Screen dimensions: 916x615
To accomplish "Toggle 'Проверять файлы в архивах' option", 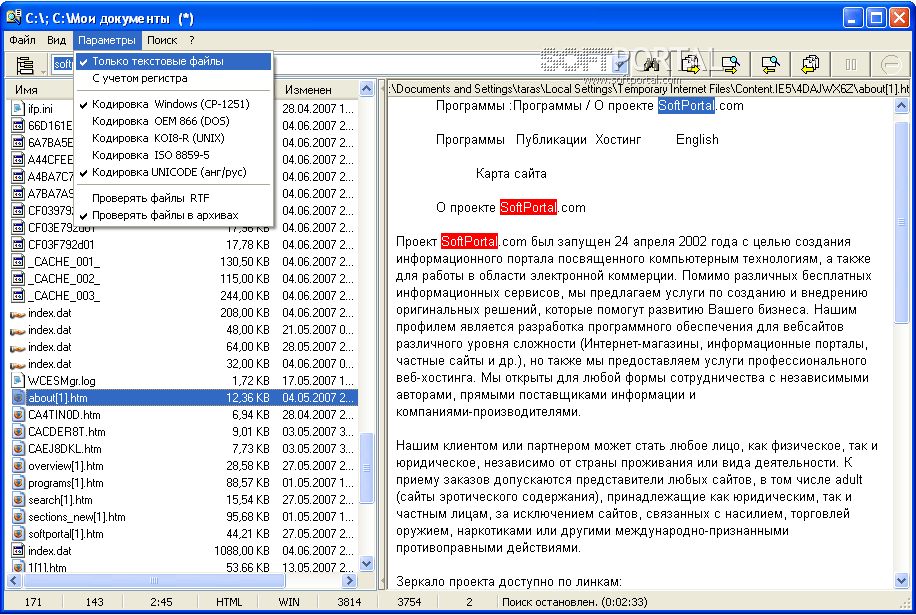I will [174, 215].
